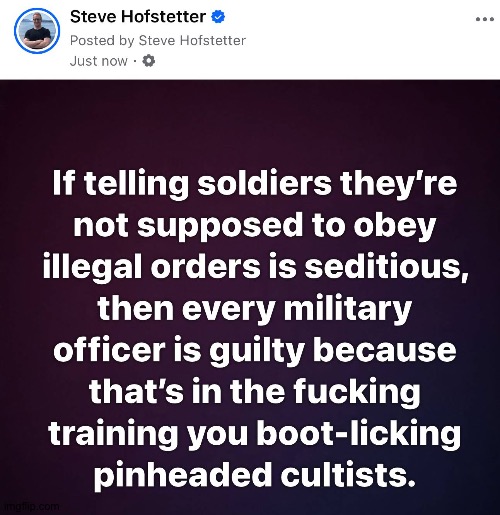Click the imgflip.com watermark
The width and height of the screenshot is (500, 515).
pos(30,507)
